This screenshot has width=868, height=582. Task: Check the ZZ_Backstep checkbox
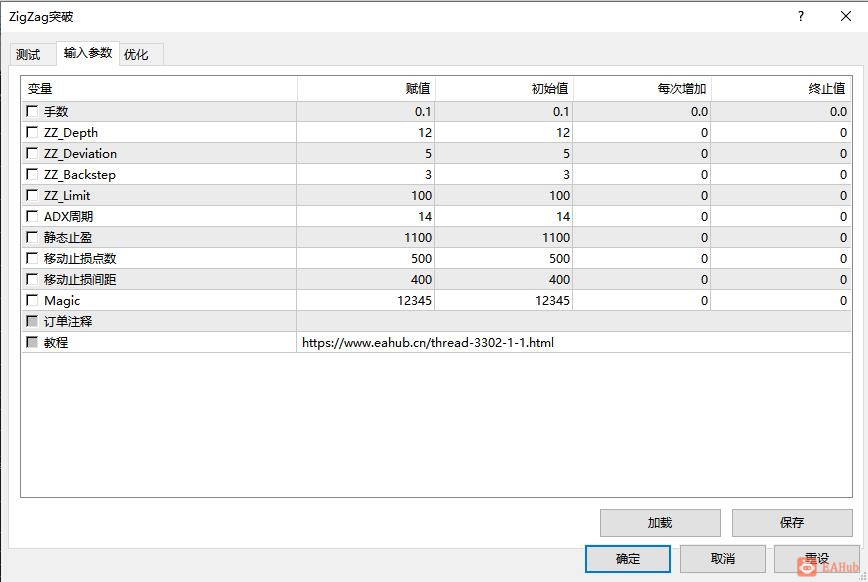[x=32, y=174]
